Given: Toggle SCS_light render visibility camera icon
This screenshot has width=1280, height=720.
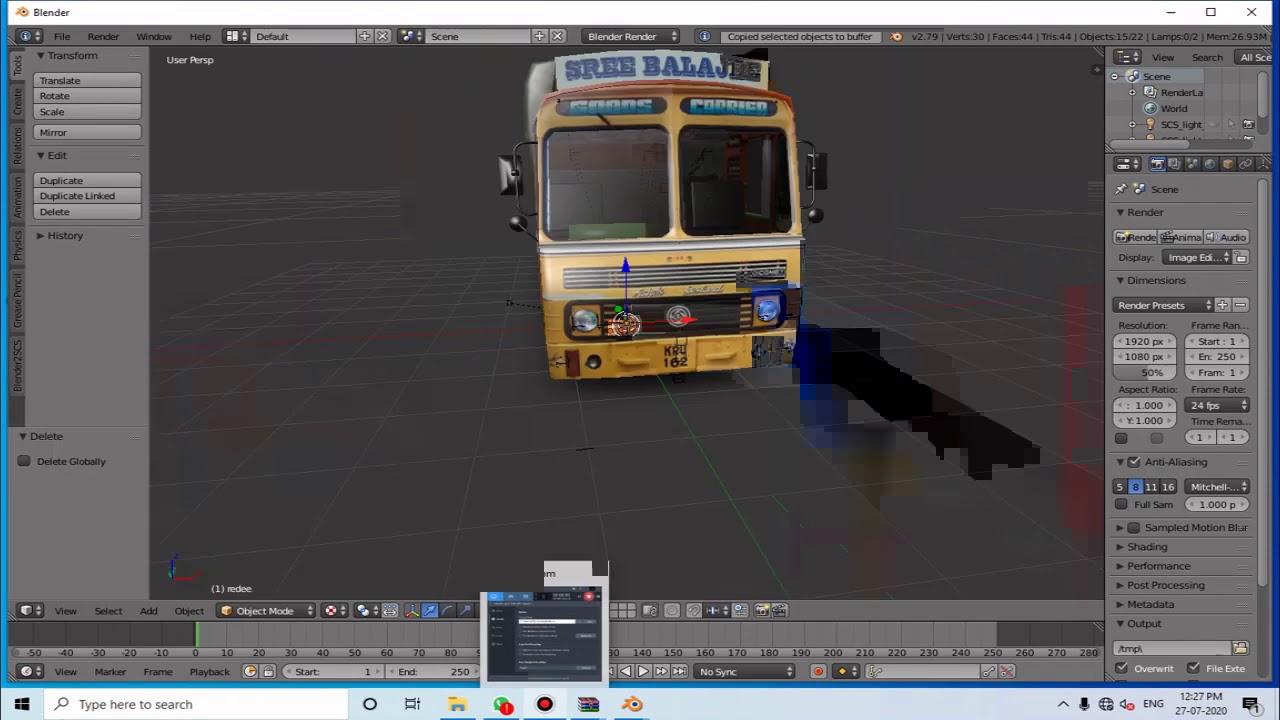Looking at the screenshot, I should point(1248,125).
